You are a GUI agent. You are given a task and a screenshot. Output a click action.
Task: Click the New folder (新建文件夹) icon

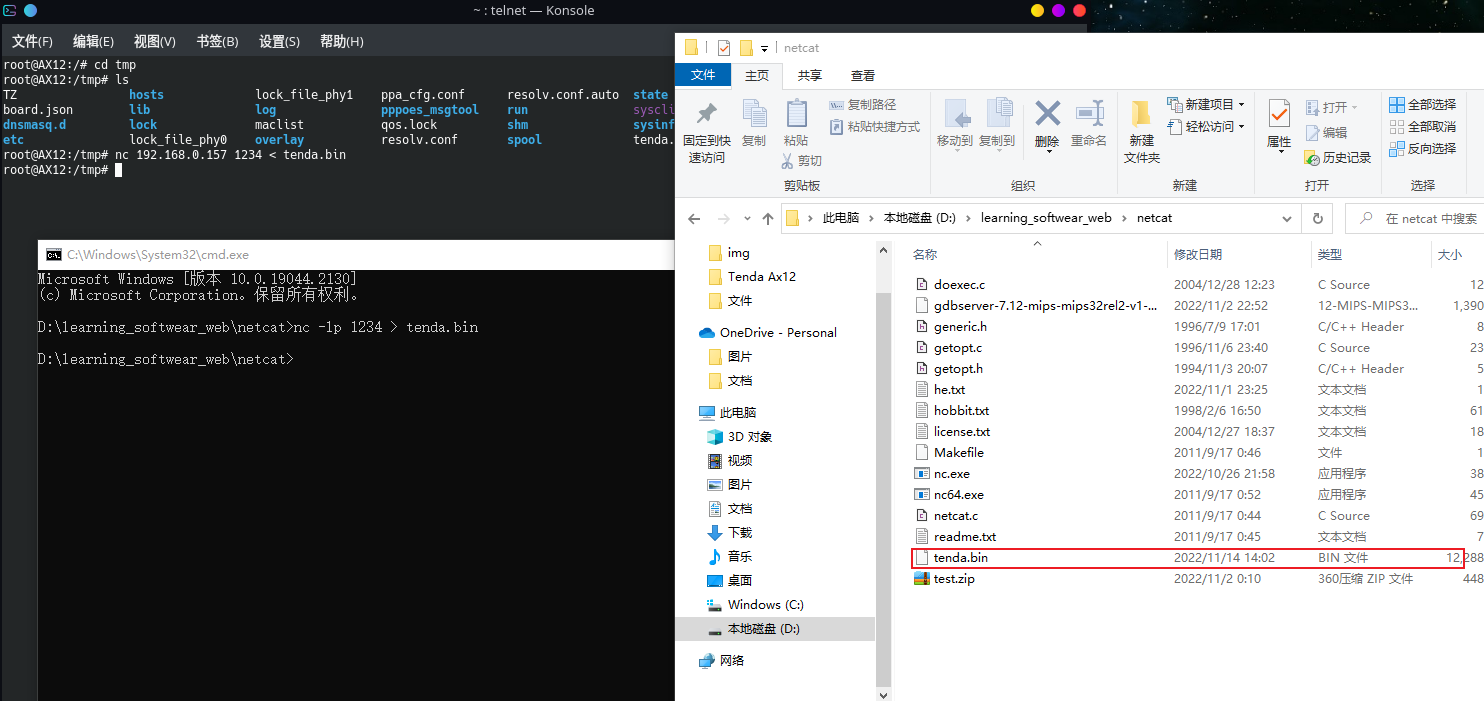1141,114
